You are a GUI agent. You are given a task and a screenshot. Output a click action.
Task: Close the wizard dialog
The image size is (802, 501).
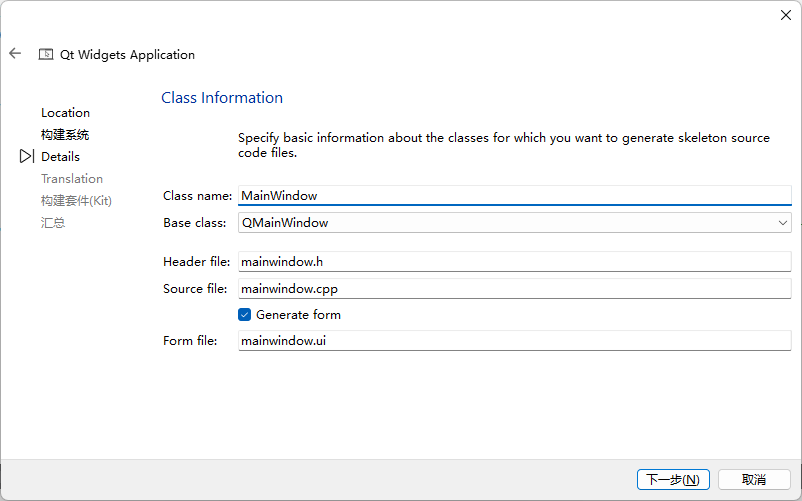(x=786, y=15)
